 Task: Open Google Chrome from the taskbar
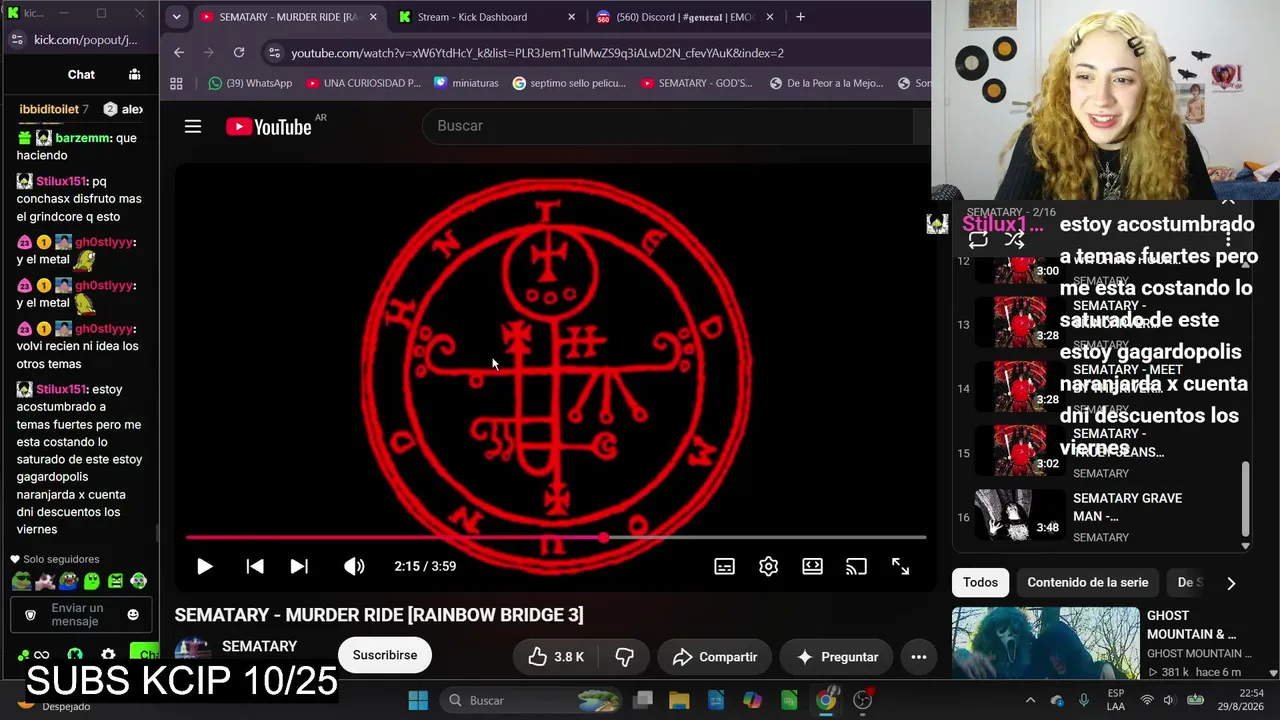click(x=825, y=700)
